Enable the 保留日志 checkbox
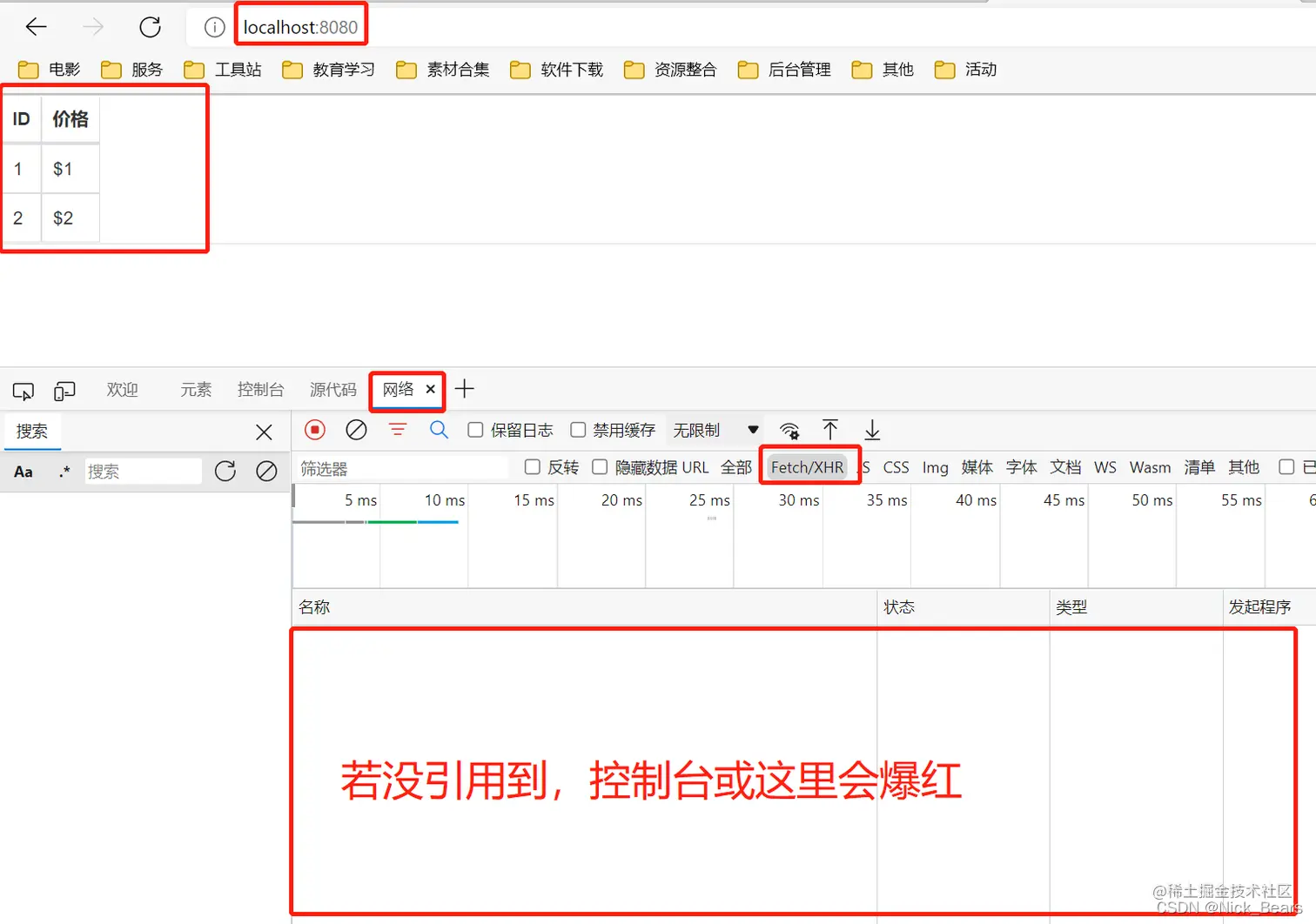 coord(475,430)
